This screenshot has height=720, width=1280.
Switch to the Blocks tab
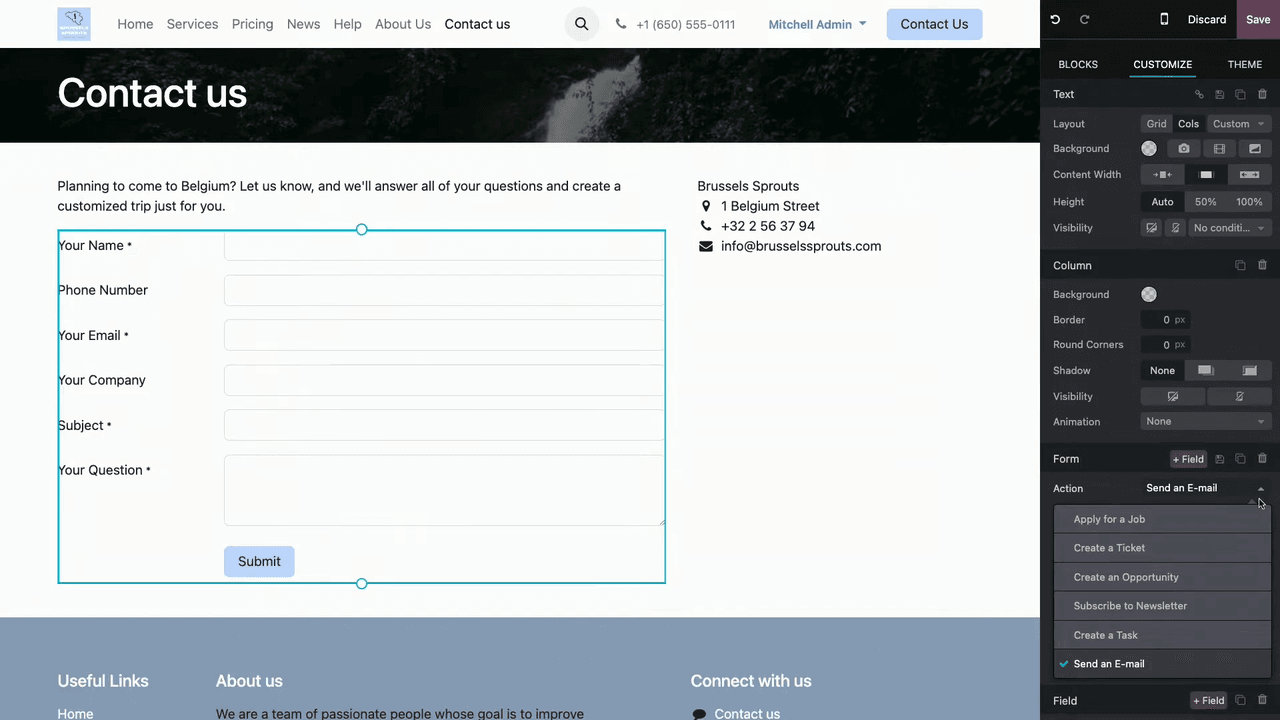coord(1077,64)
